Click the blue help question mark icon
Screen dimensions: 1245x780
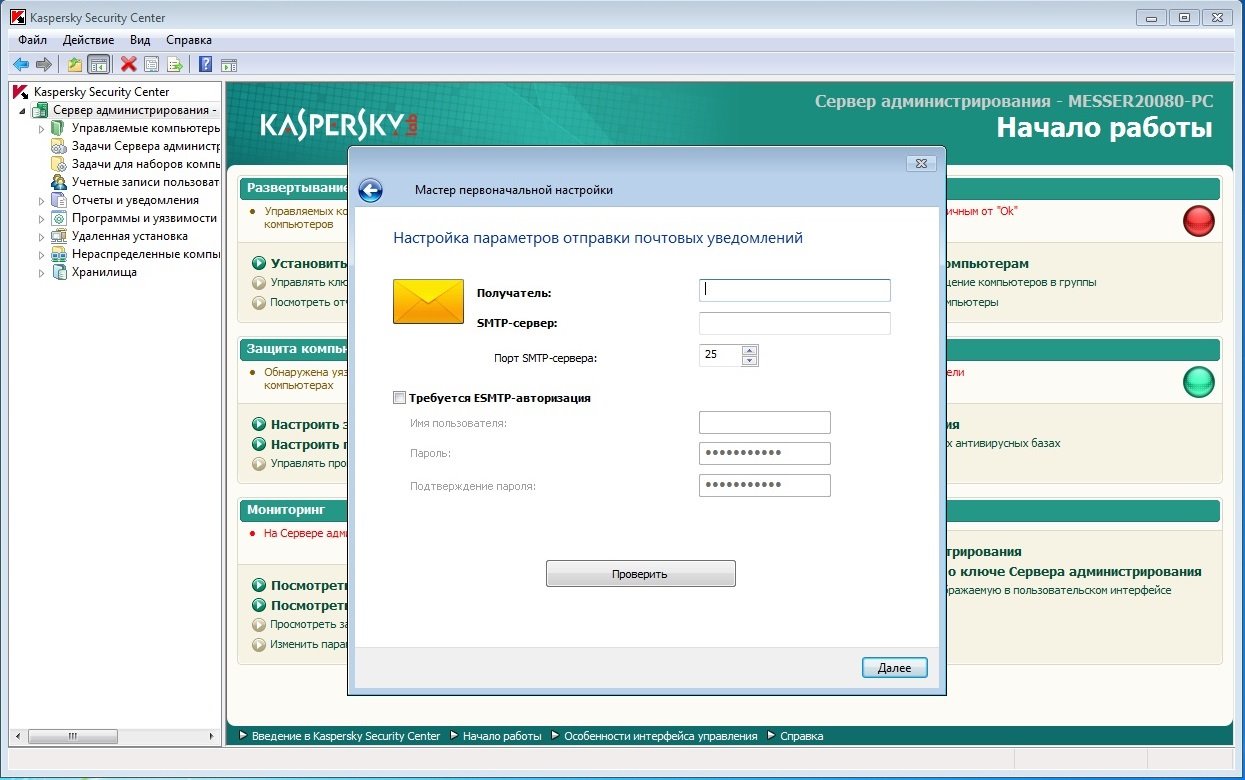click(x=205, y=64)
